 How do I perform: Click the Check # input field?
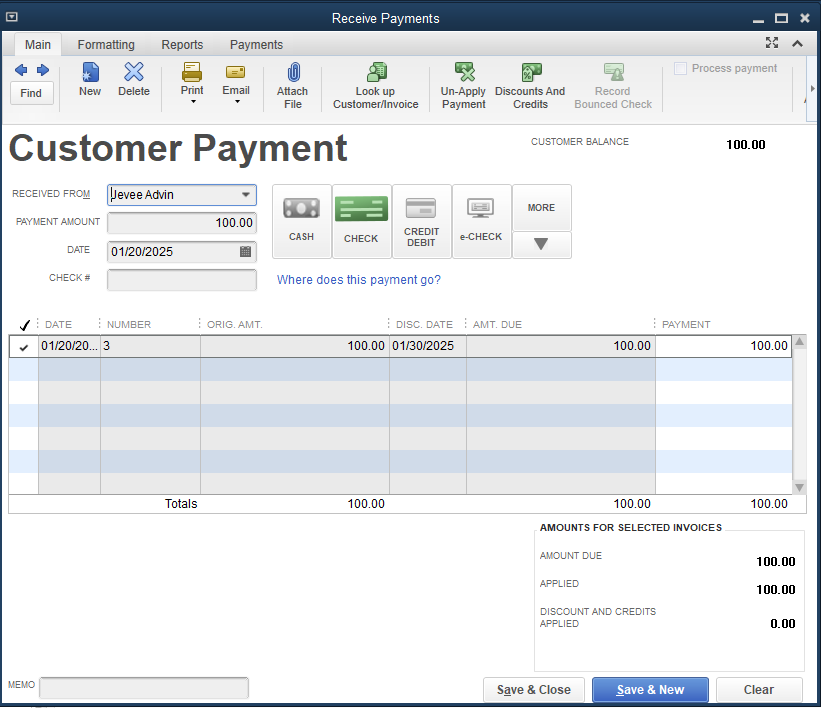pos(181,280)
